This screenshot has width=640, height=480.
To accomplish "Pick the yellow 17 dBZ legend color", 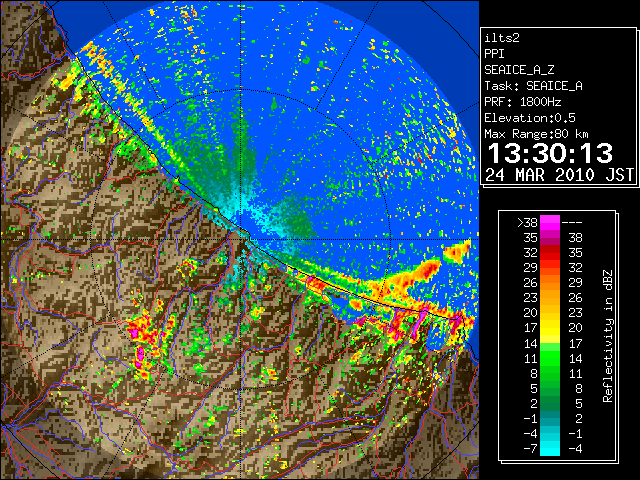I will [550, 328].
